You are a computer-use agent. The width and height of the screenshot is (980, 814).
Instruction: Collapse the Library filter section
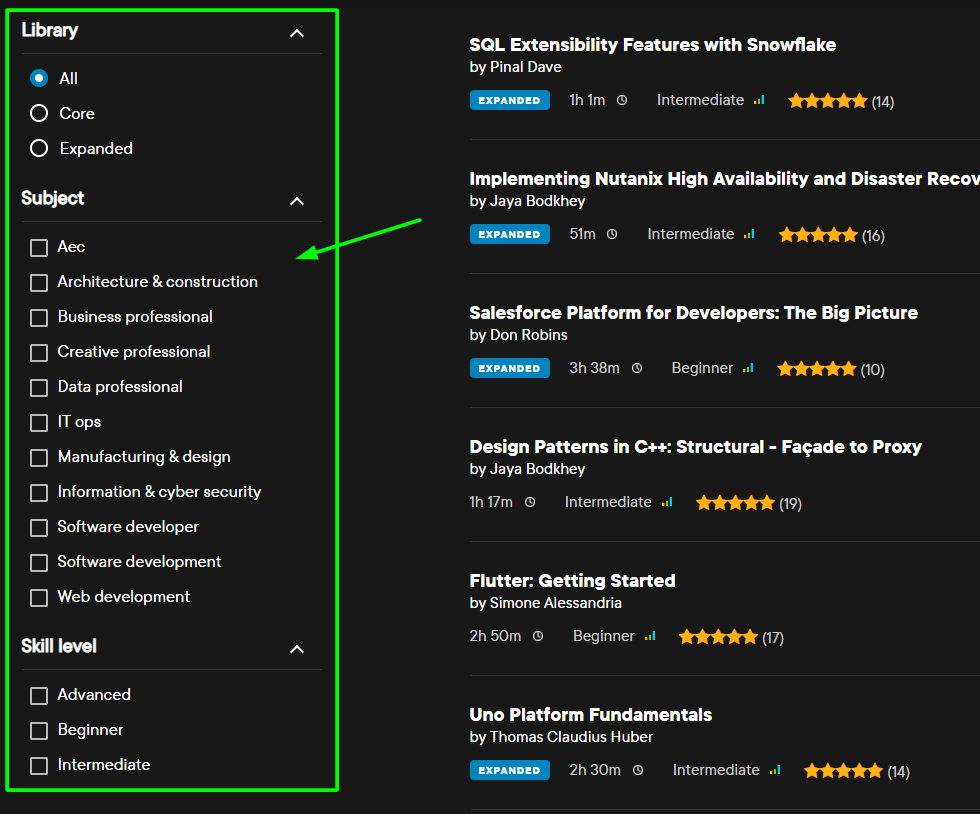click(297, 33)
